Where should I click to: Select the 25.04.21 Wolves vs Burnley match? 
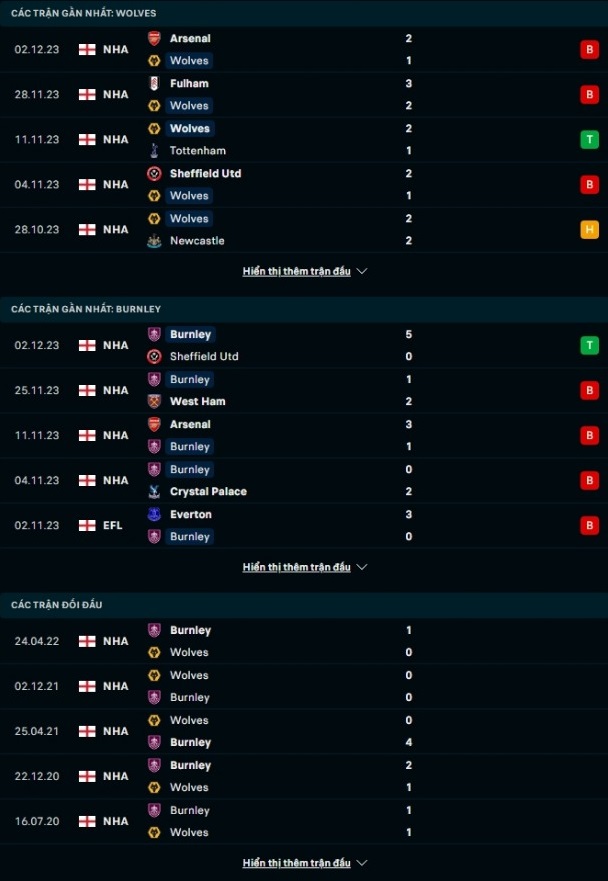[x=304, y=731]
